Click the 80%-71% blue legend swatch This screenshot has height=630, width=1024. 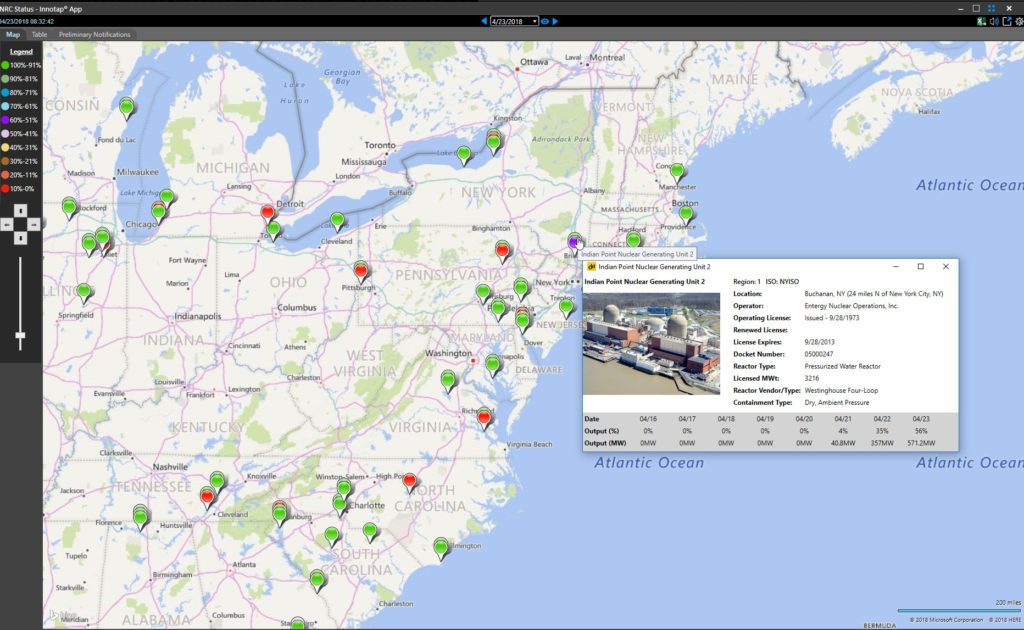5,93
